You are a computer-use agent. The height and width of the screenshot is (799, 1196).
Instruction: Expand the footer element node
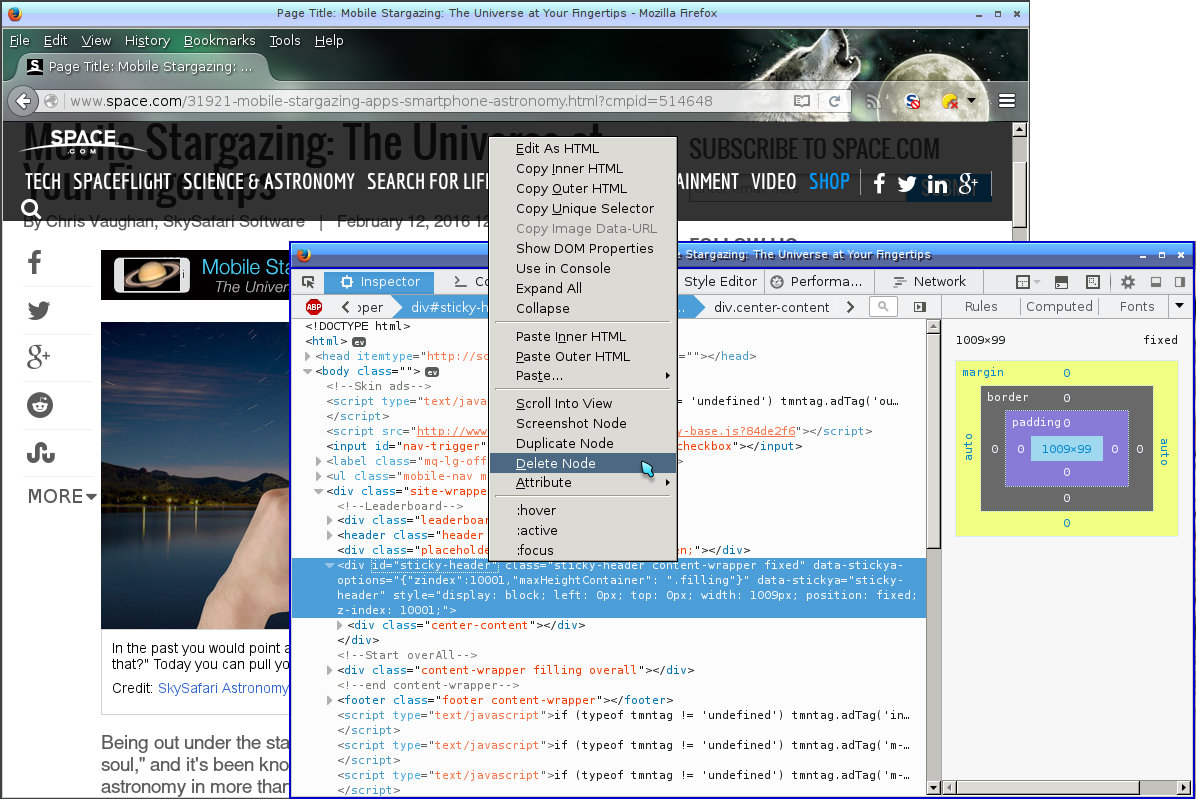tap(330, 700)
